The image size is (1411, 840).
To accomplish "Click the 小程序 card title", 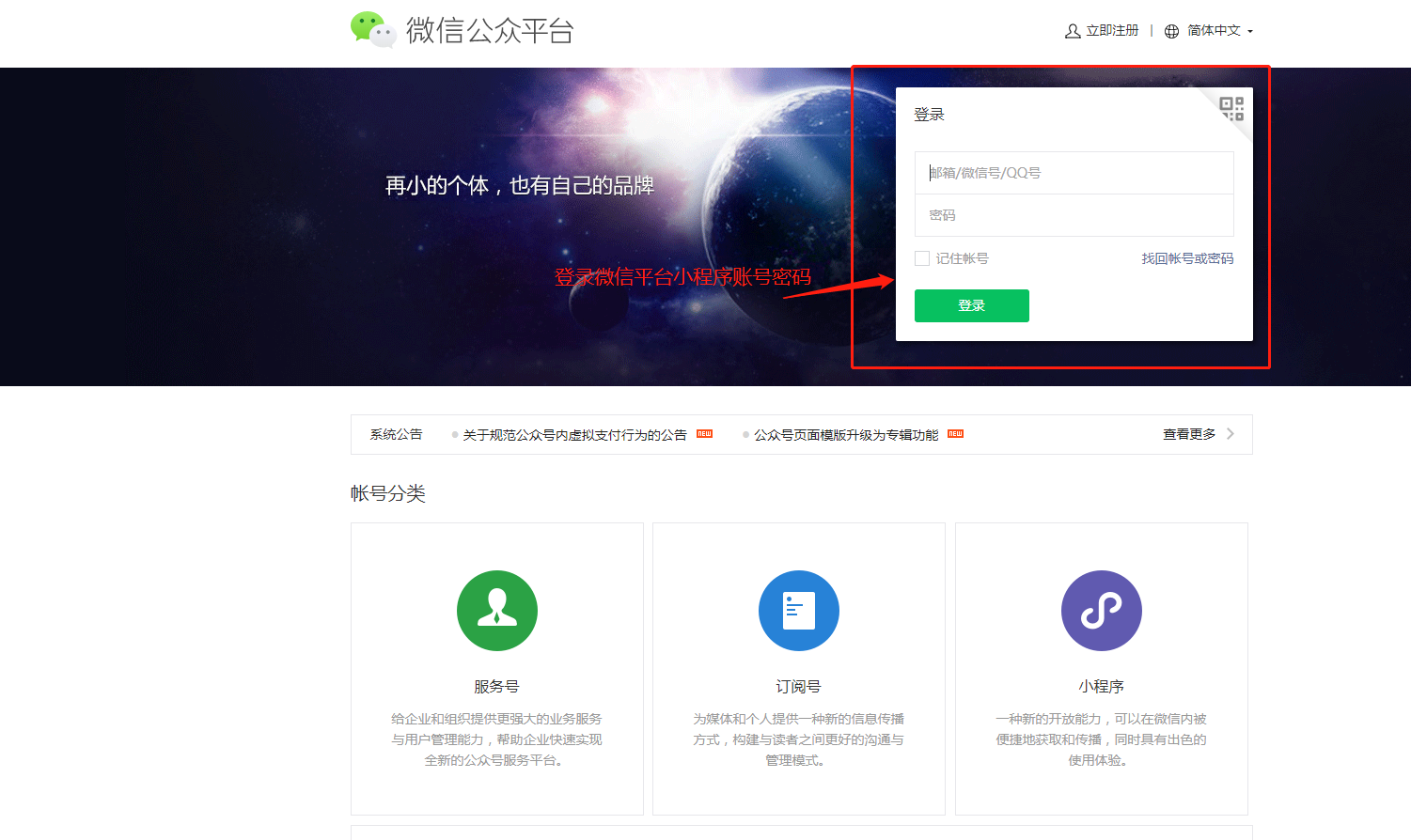I will 1101,687.
